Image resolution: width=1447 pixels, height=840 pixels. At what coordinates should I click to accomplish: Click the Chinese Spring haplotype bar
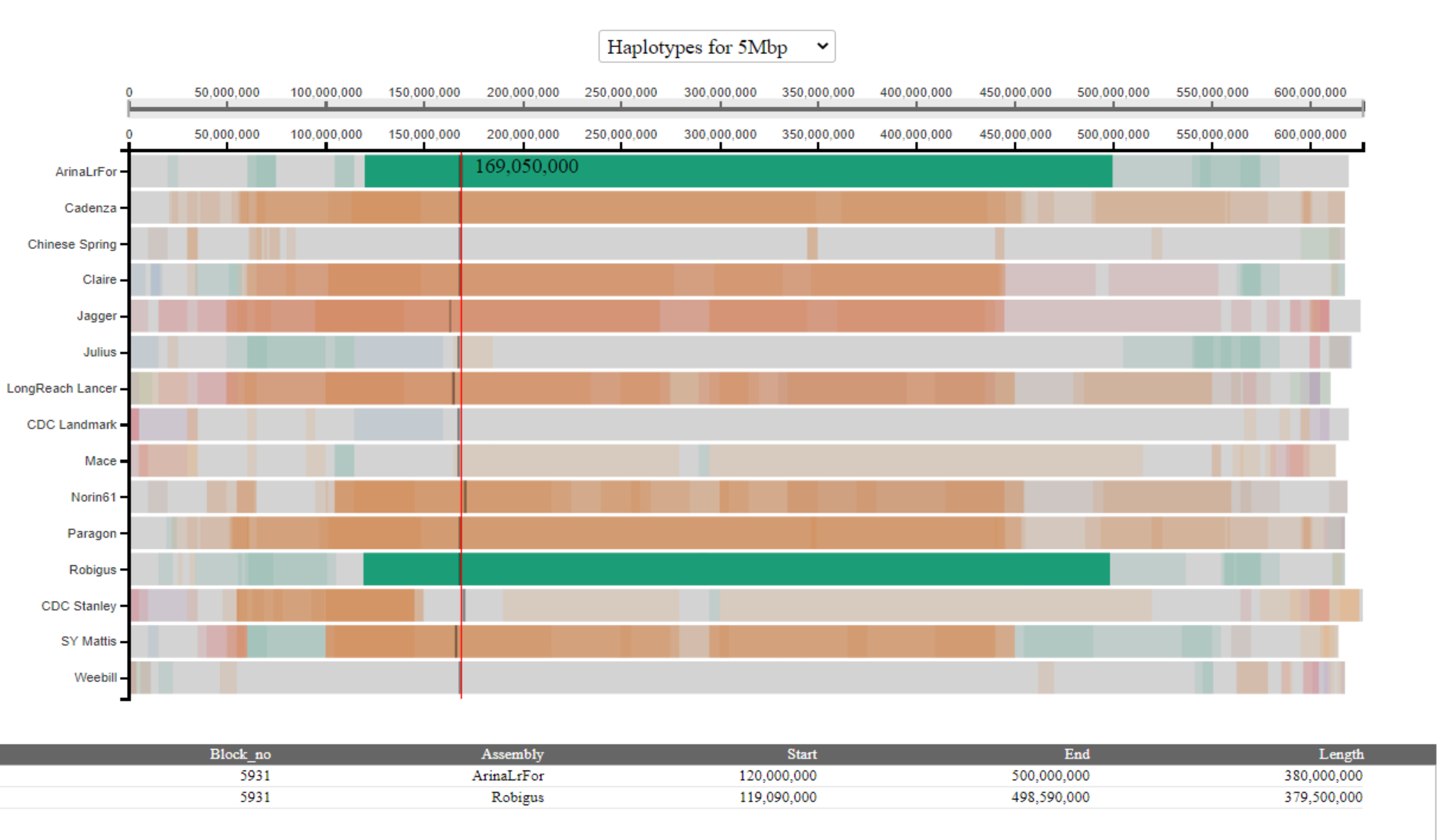[x=738, y=244]
